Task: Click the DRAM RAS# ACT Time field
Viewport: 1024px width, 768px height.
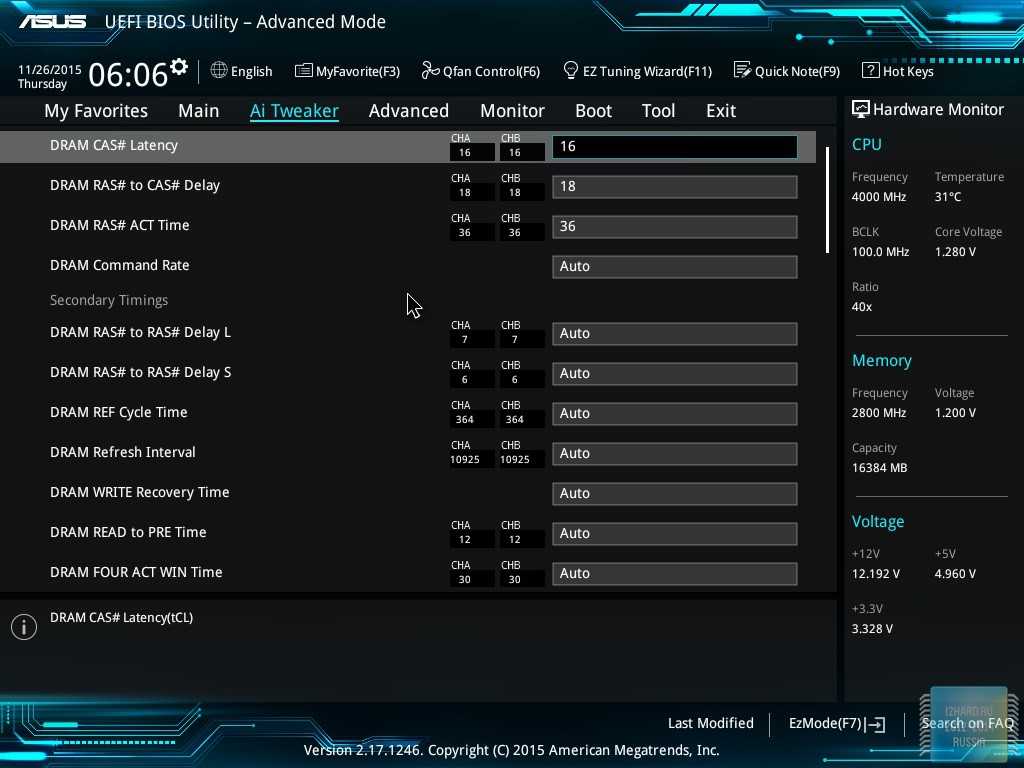Action: coord(674,227)
